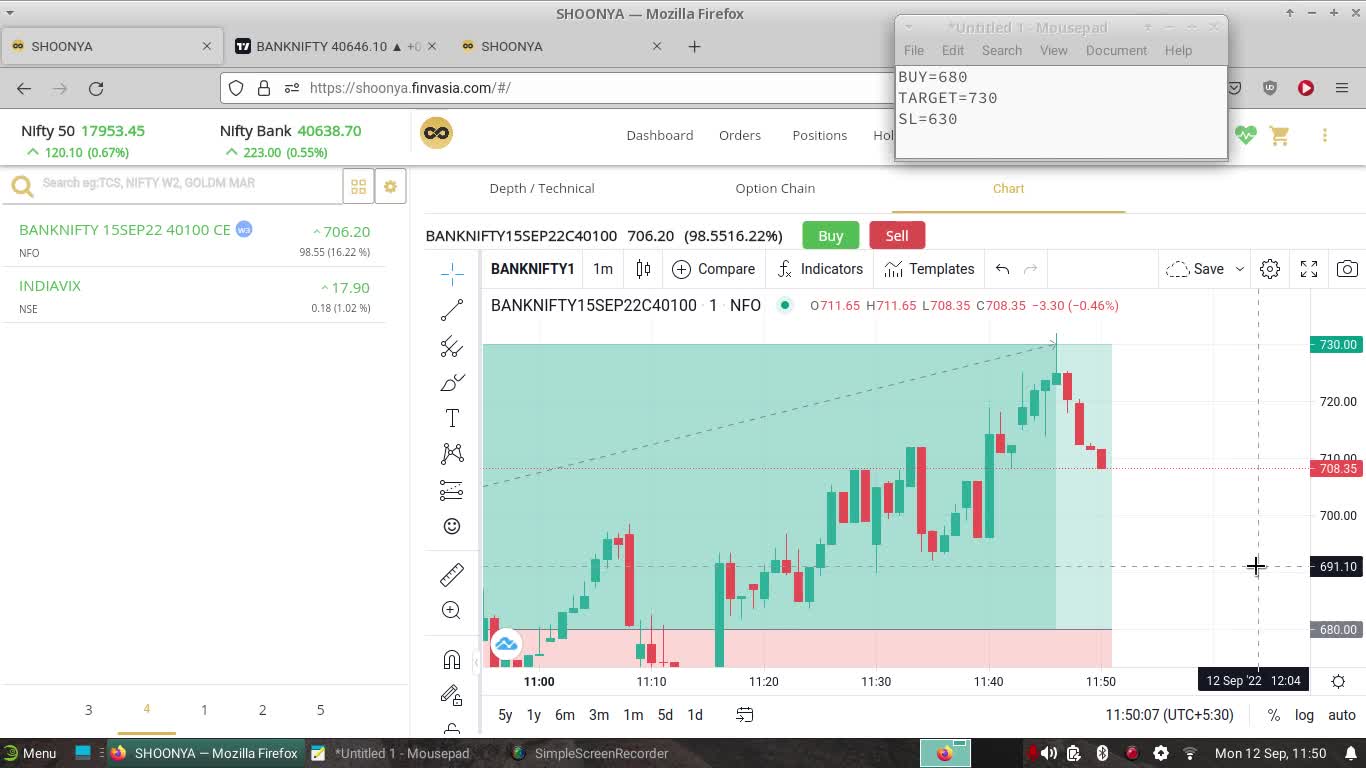Open the prediction and measurement tools
This screenshot has width=1366, height=768.
(x=452, y=490)
